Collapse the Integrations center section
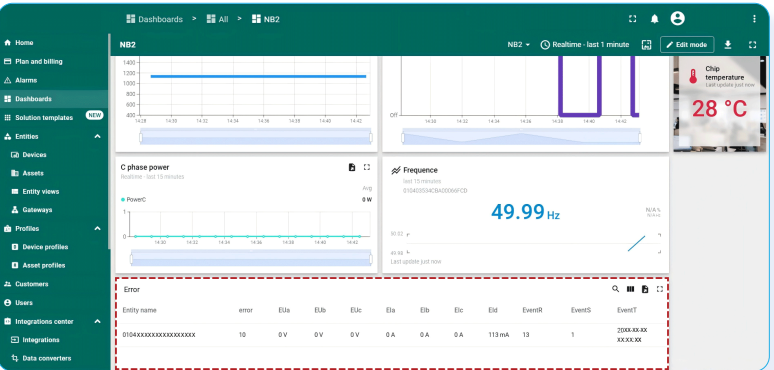Viewport: 774px width, 370px height. click(97, 321)
